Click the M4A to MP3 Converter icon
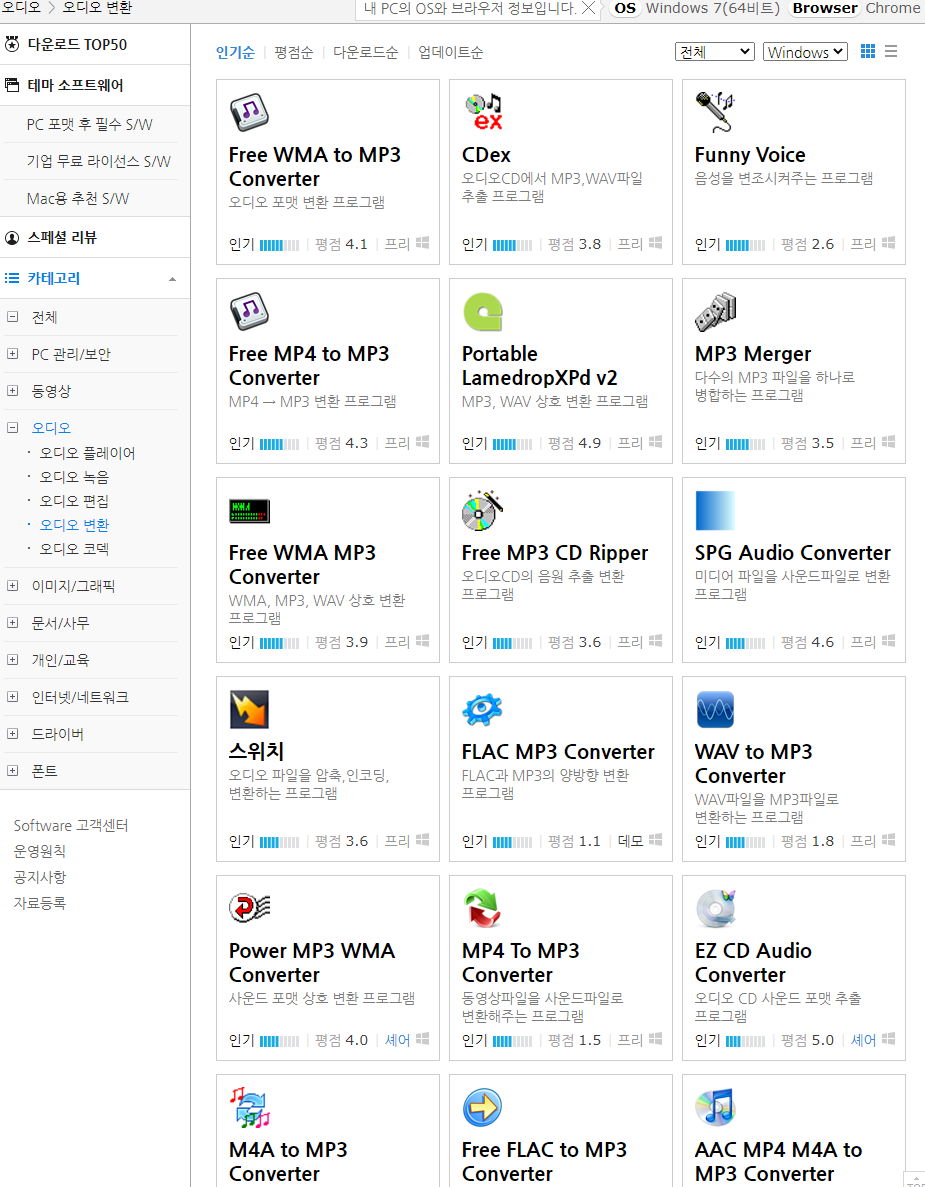 pyautogui.click(x=250, y=1108)
